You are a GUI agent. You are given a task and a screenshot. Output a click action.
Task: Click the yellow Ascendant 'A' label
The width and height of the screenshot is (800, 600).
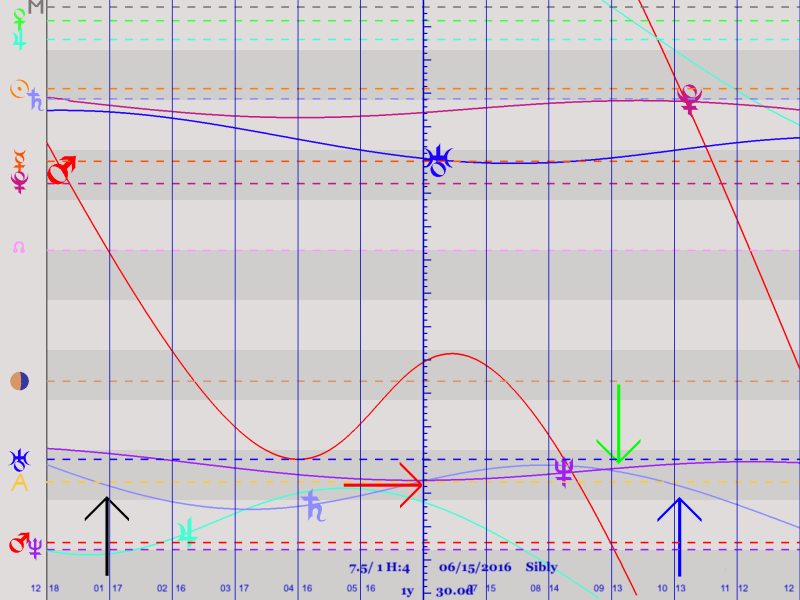tap(19, 483)
